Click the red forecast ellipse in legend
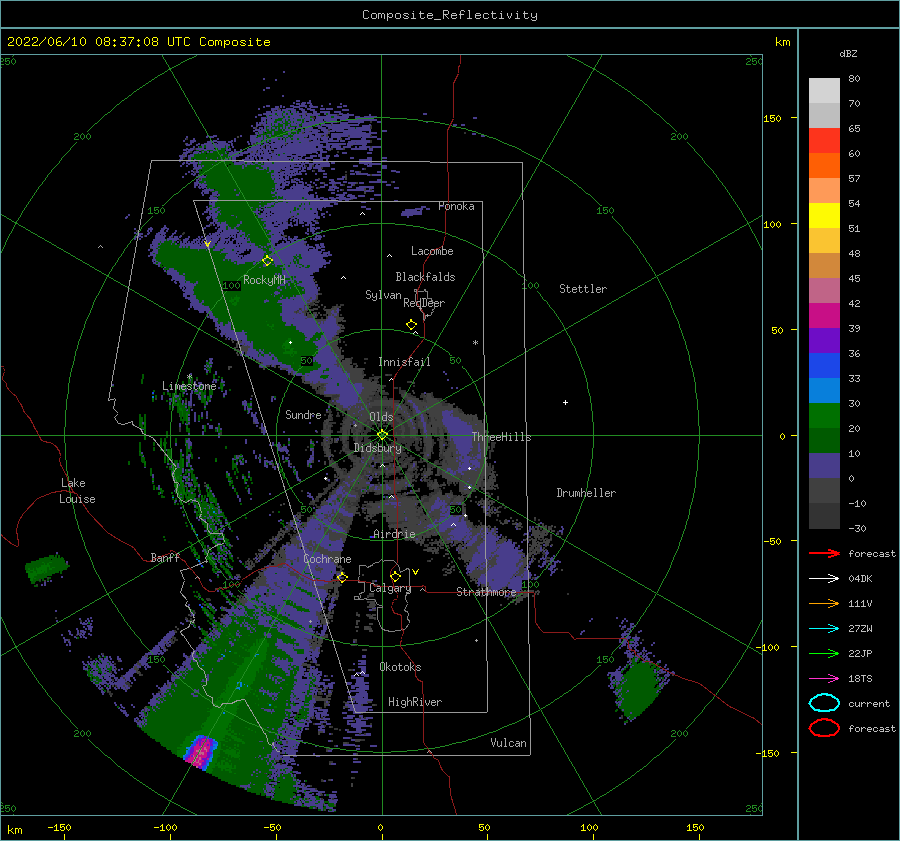Viewport: 900px width, 841px height. click(x=824, y=728)
